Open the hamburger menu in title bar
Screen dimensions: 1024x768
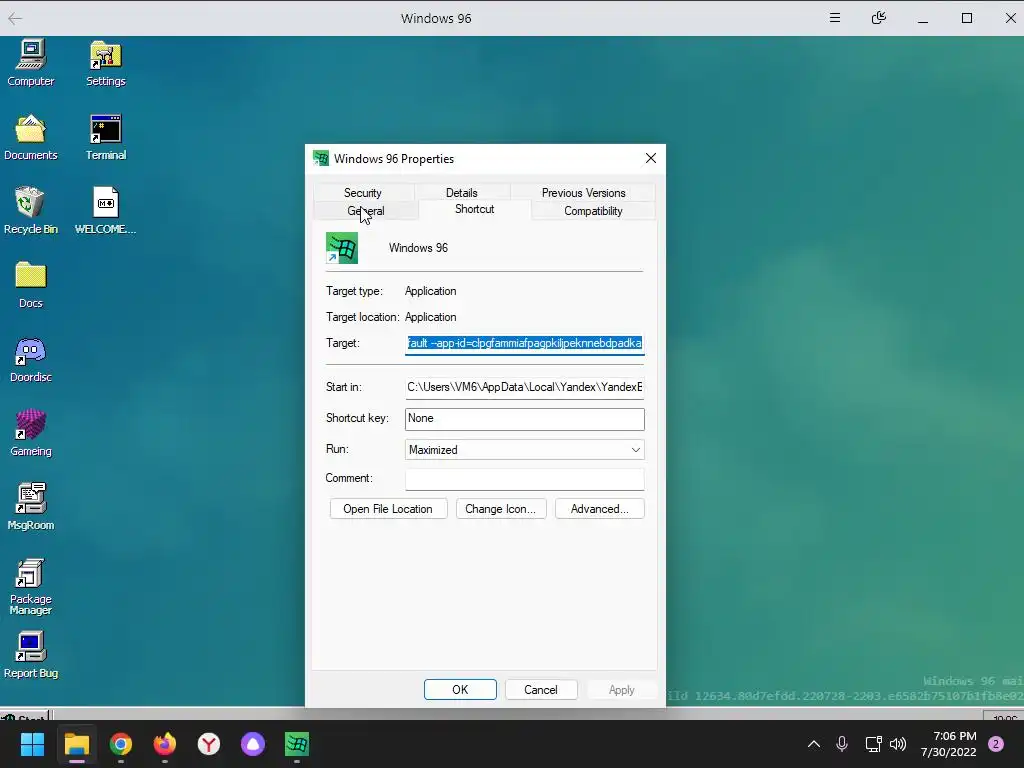[x=835, y=18]
